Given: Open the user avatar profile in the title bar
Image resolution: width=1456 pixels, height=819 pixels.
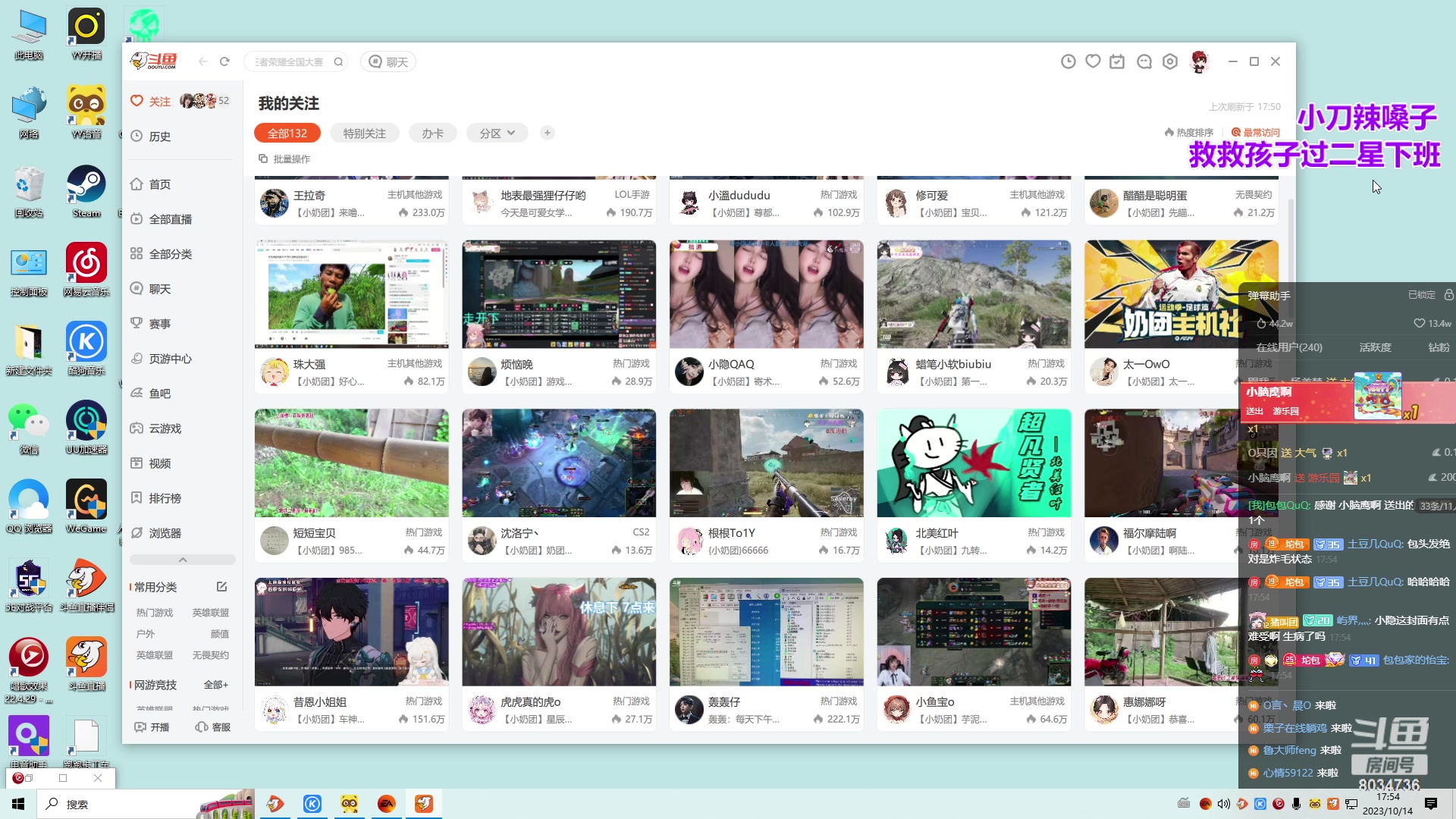Looking at the screenshot, I should (1199, 61).
